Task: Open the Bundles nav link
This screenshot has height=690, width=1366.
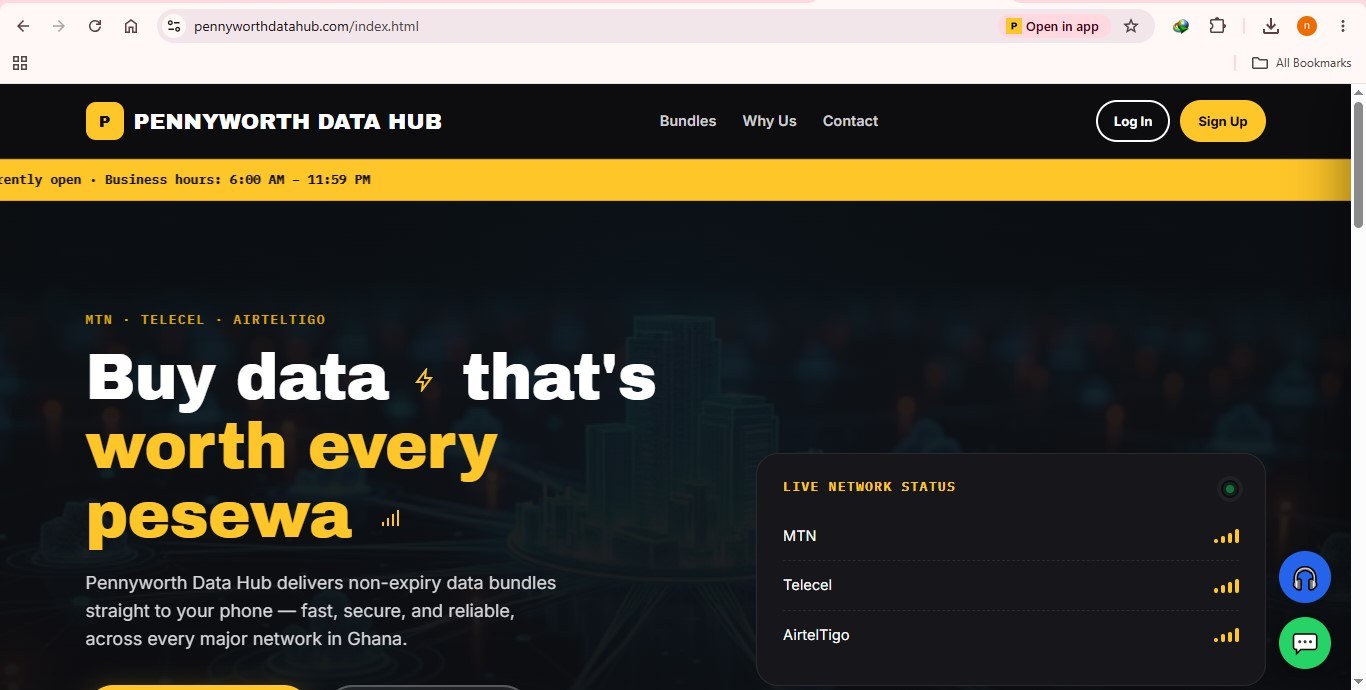Action: 688,121
